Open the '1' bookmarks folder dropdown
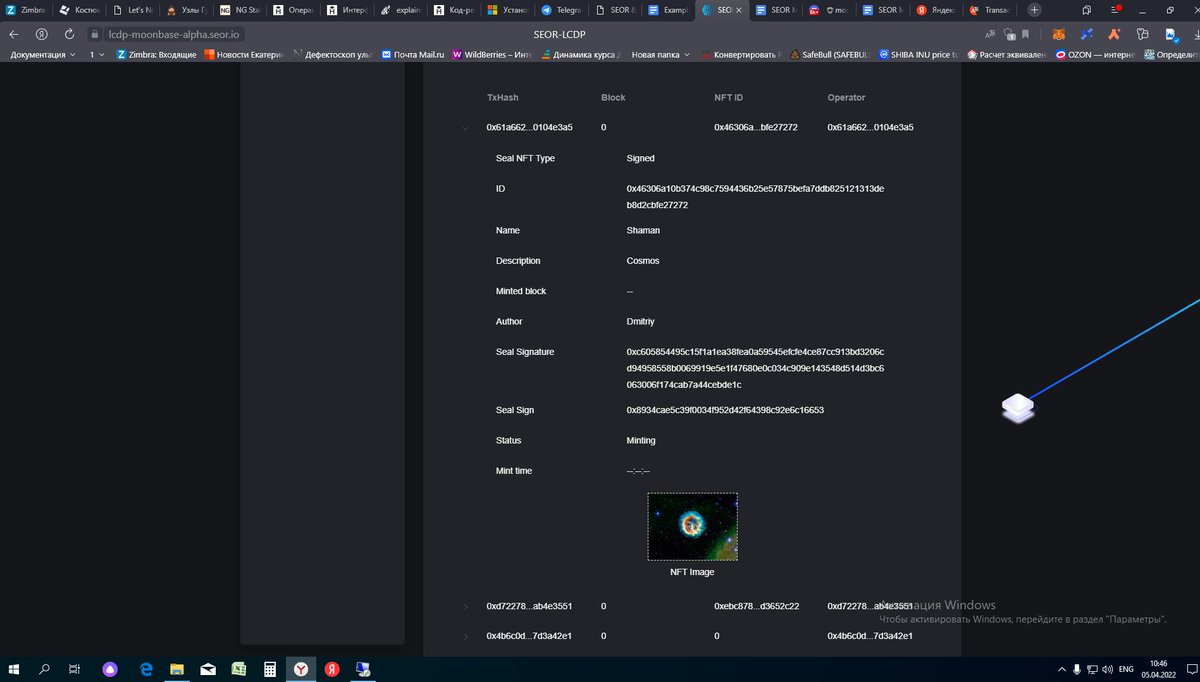Image resolution: width=1200 pixels, height=682 pixels. 97,55
